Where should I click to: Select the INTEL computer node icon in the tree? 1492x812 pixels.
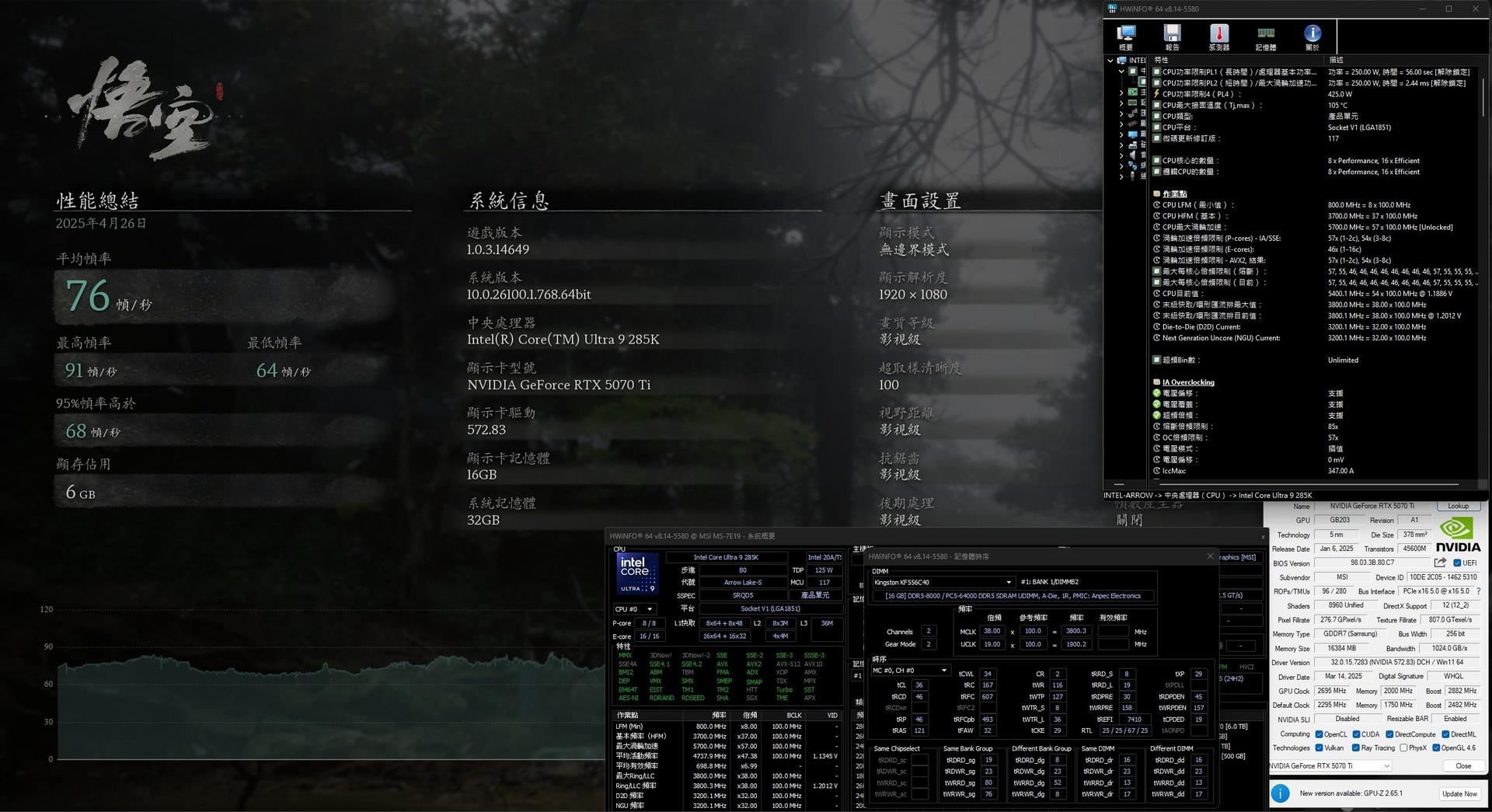pyautogui.click(x=1121, y=60)
